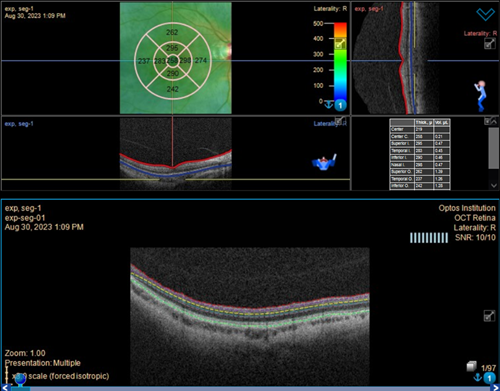The height and width of the screenshot is (391, 500).
Task: Click the standing patient orientation figure
Action: click(480, 96)
